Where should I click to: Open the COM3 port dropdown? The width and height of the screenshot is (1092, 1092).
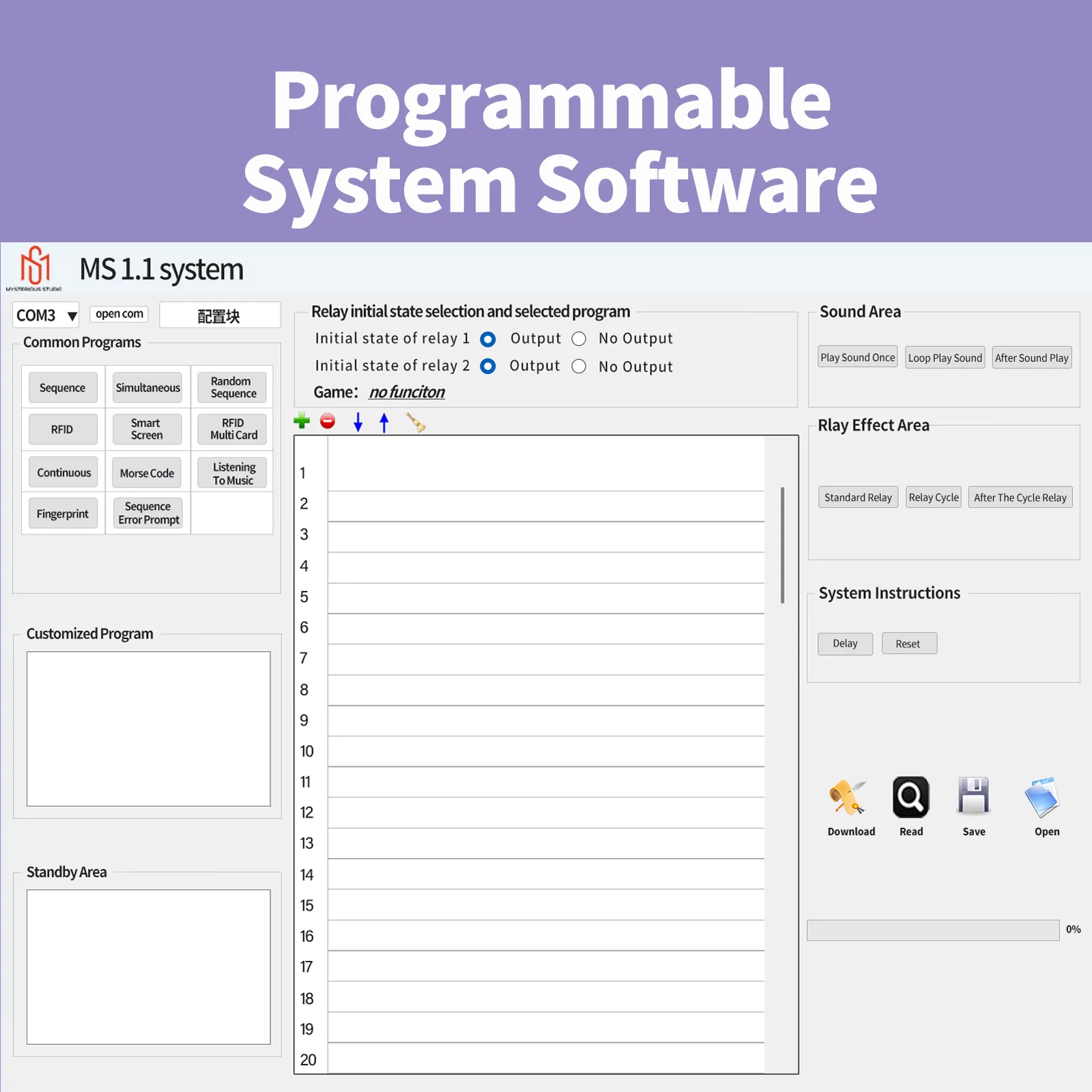(x=46, y=315)
